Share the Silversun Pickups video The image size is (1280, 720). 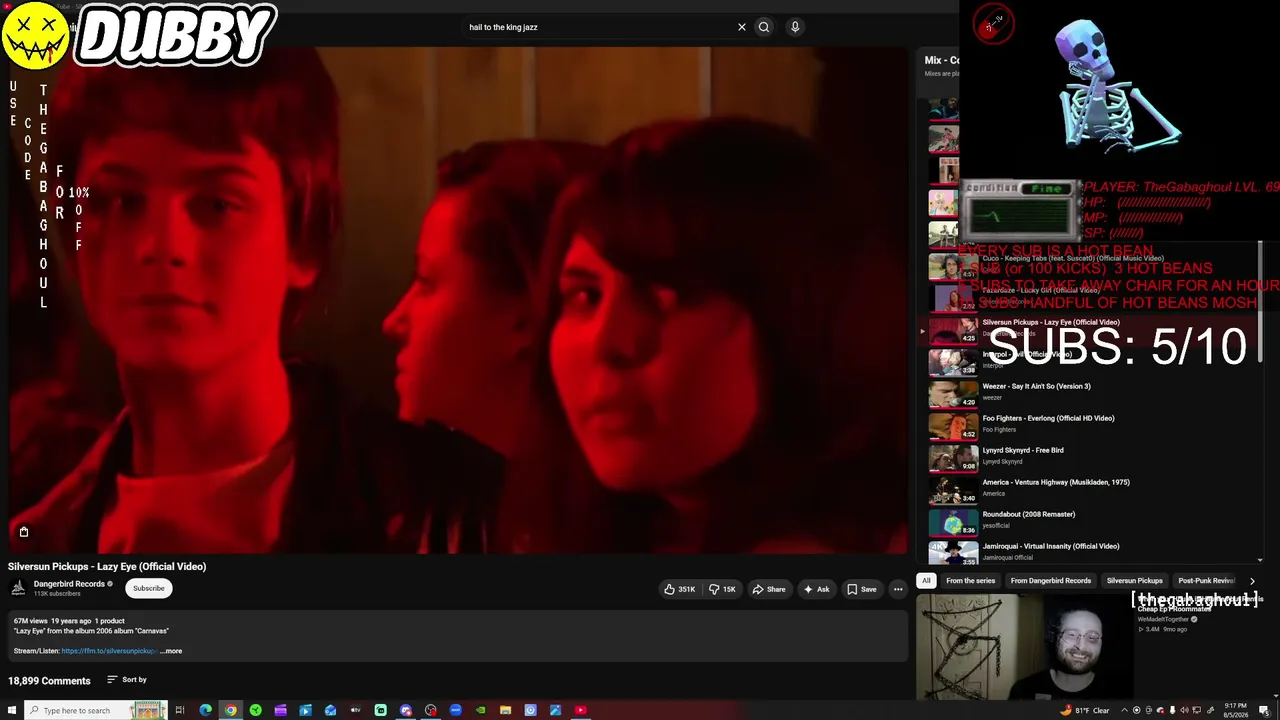pyautogui.click(x=769, y=589)
